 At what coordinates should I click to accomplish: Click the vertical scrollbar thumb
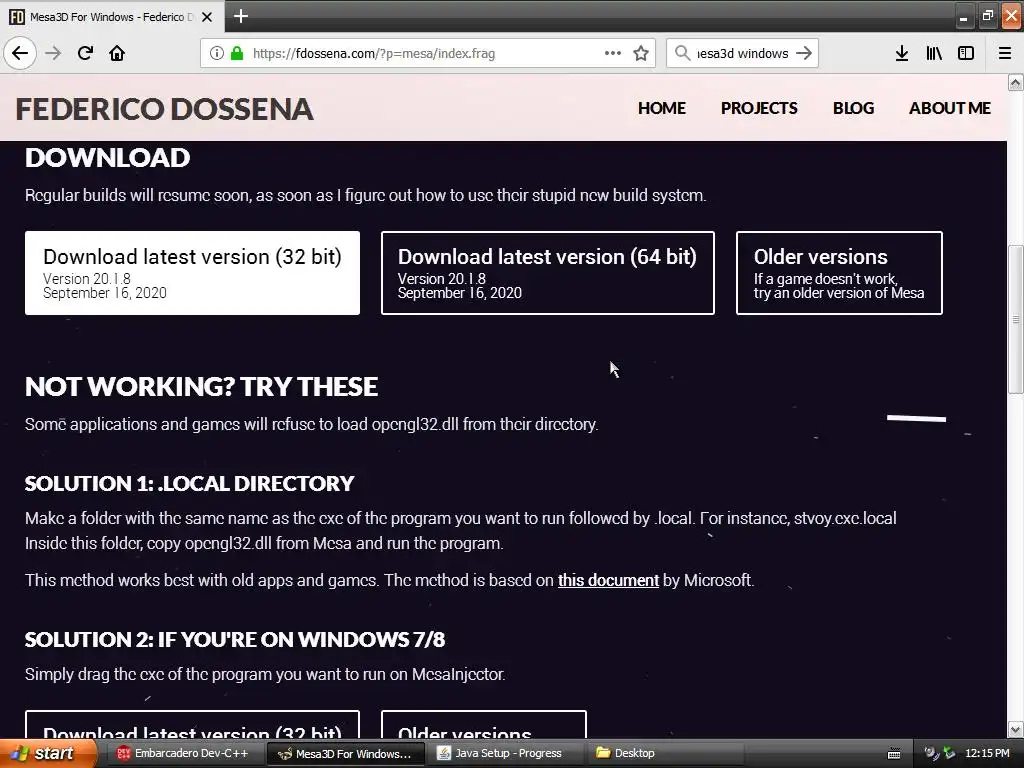pyautogui.click(x=1015, y=319)
